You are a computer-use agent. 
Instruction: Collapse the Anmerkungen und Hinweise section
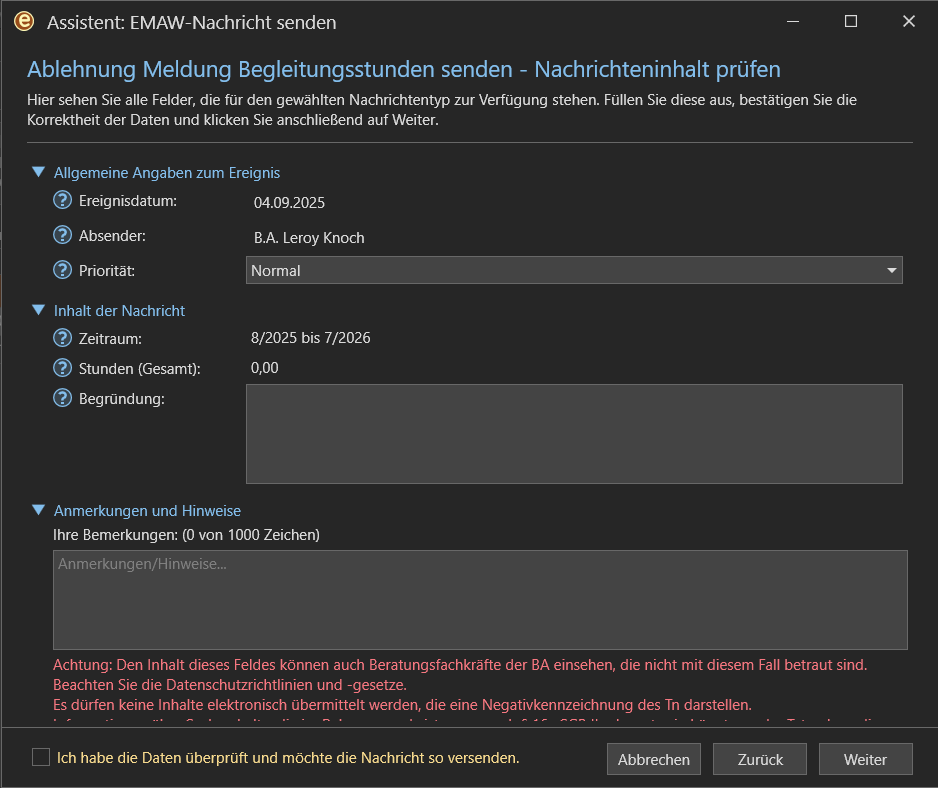(39, 510)
